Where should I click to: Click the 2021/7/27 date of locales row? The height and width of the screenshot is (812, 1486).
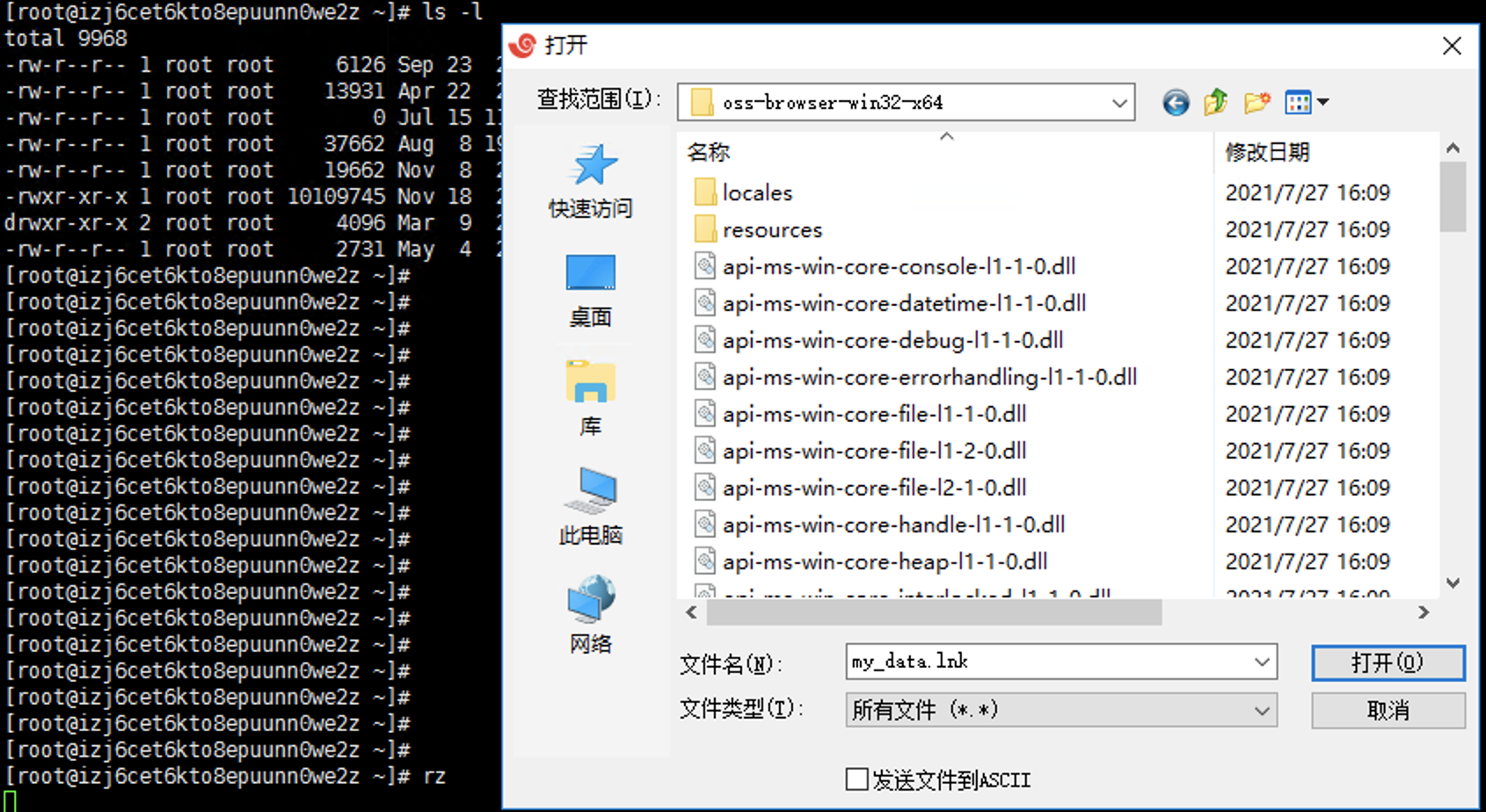coord(1308,192)
